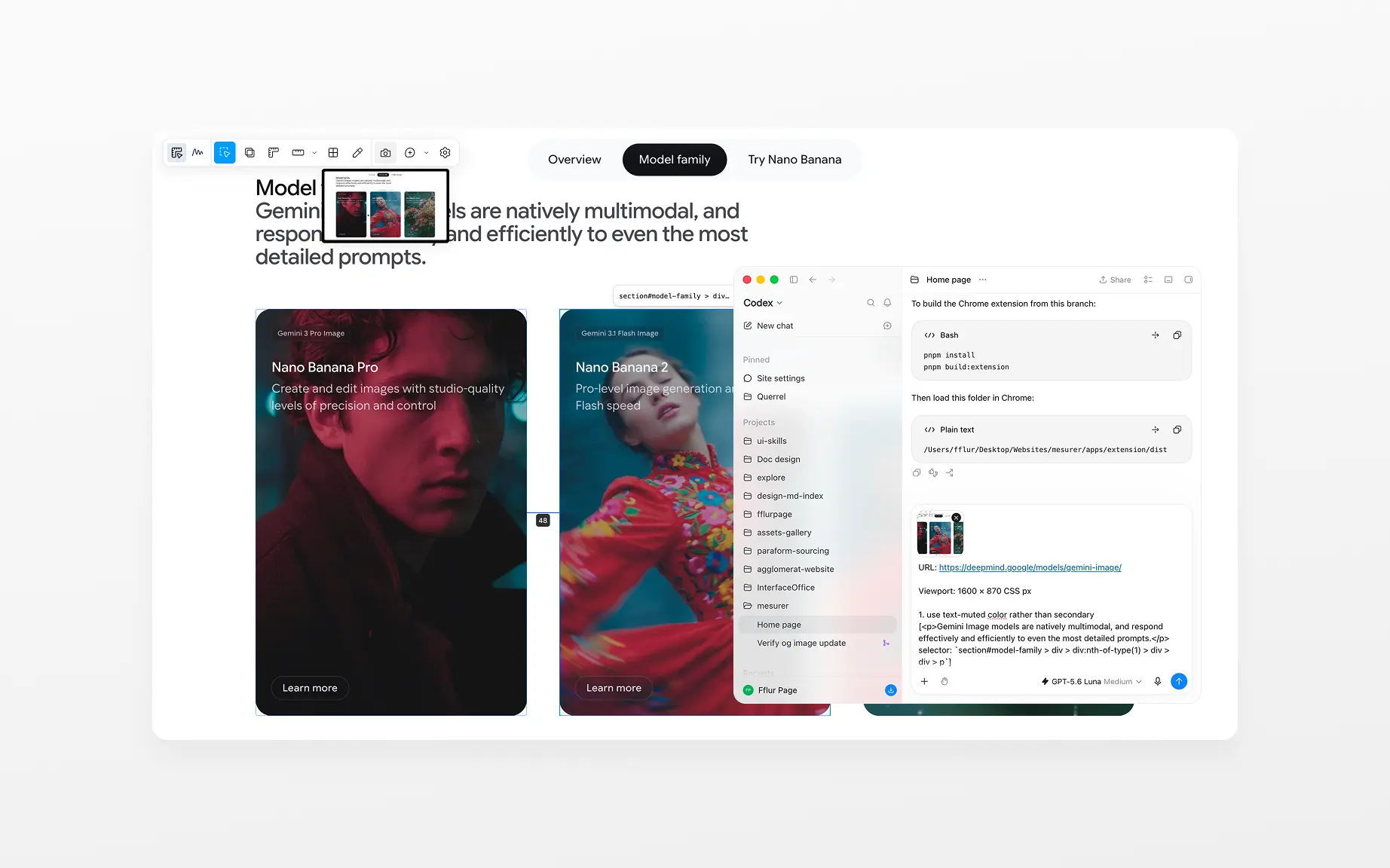Viewport: 1390px width, 868px height.
Task: Select the Home page chat item
Action: point(817,625)
